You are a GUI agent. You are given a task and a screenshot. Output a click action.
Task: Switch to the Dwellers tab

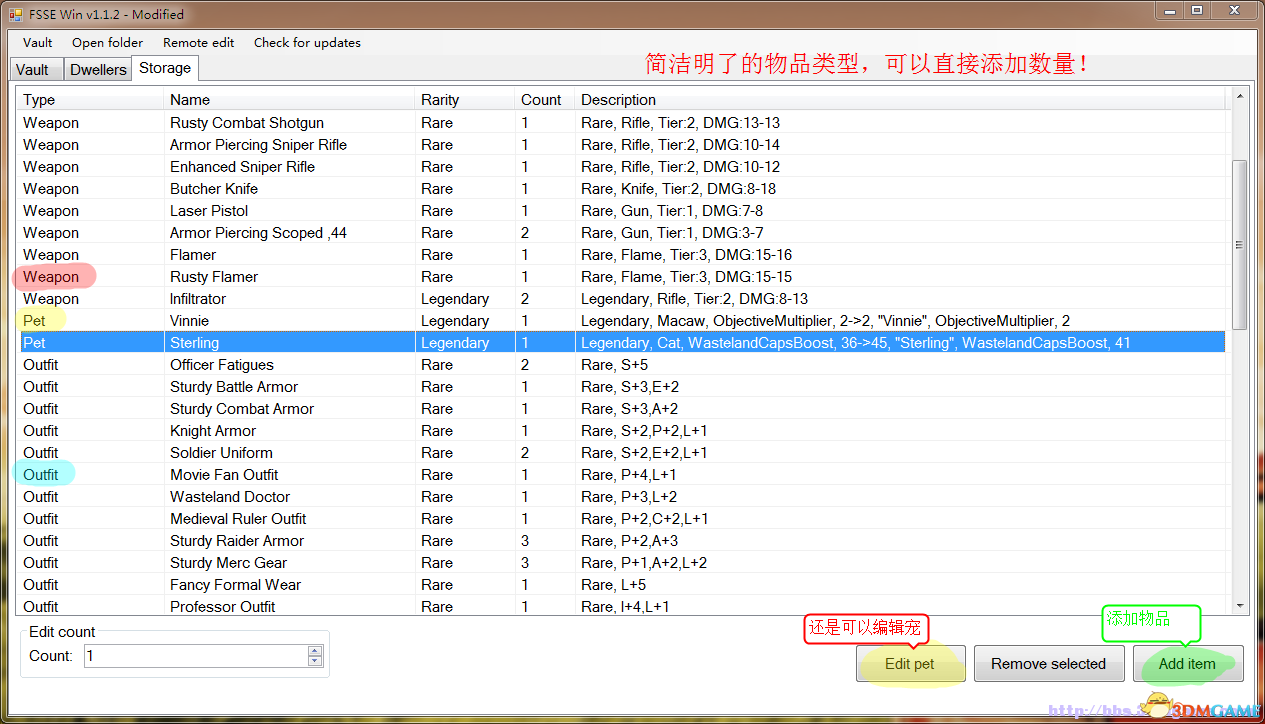[x=98, y=69]
